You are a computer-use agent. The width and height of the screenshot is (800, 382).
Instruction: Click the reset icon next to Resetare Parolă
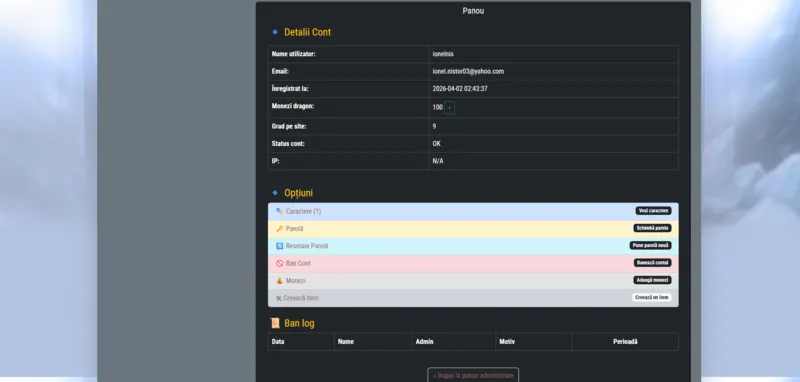[x=279, y=246]
